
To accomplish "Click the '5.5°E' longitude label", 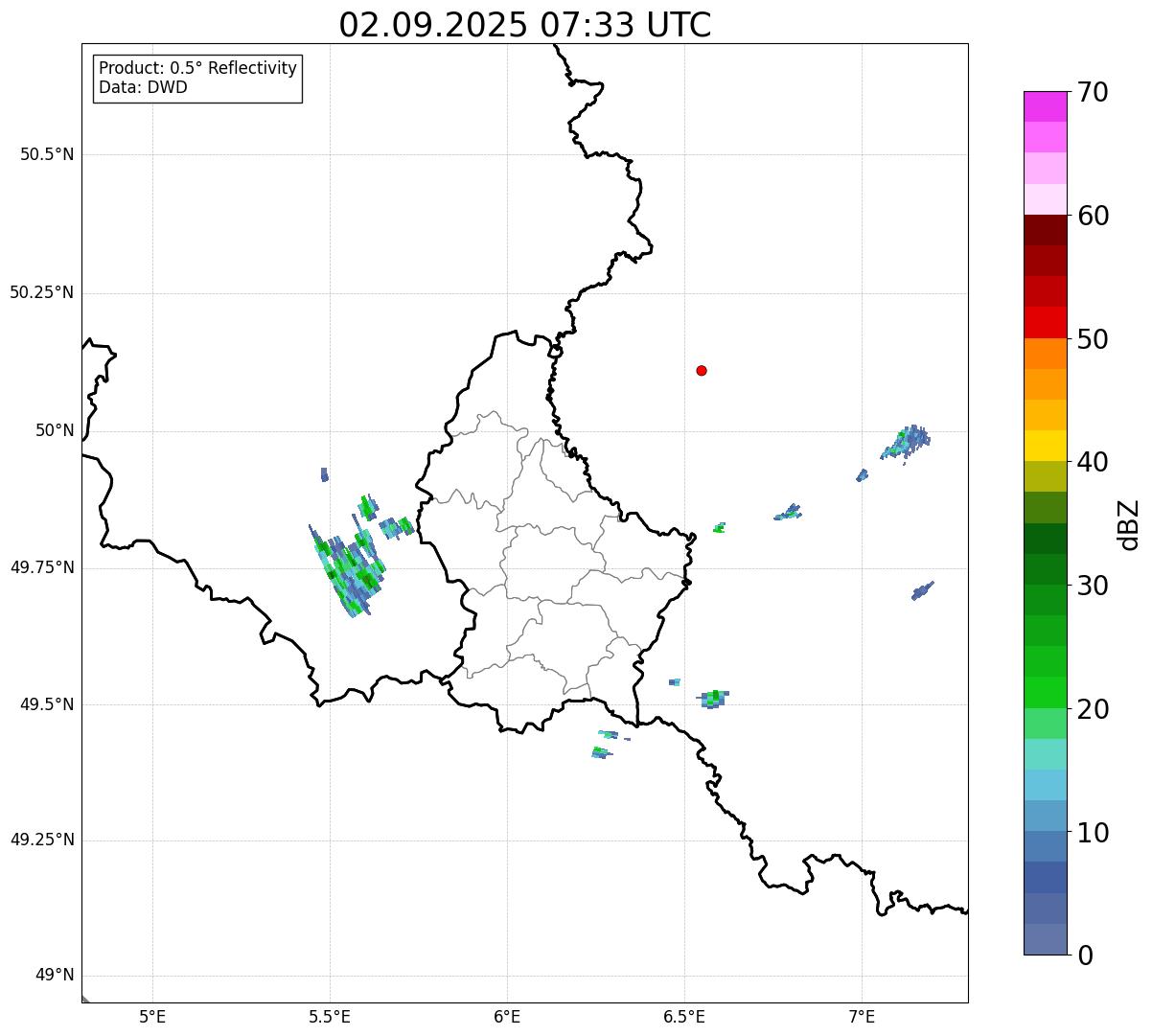I will tap(330, 1016).
